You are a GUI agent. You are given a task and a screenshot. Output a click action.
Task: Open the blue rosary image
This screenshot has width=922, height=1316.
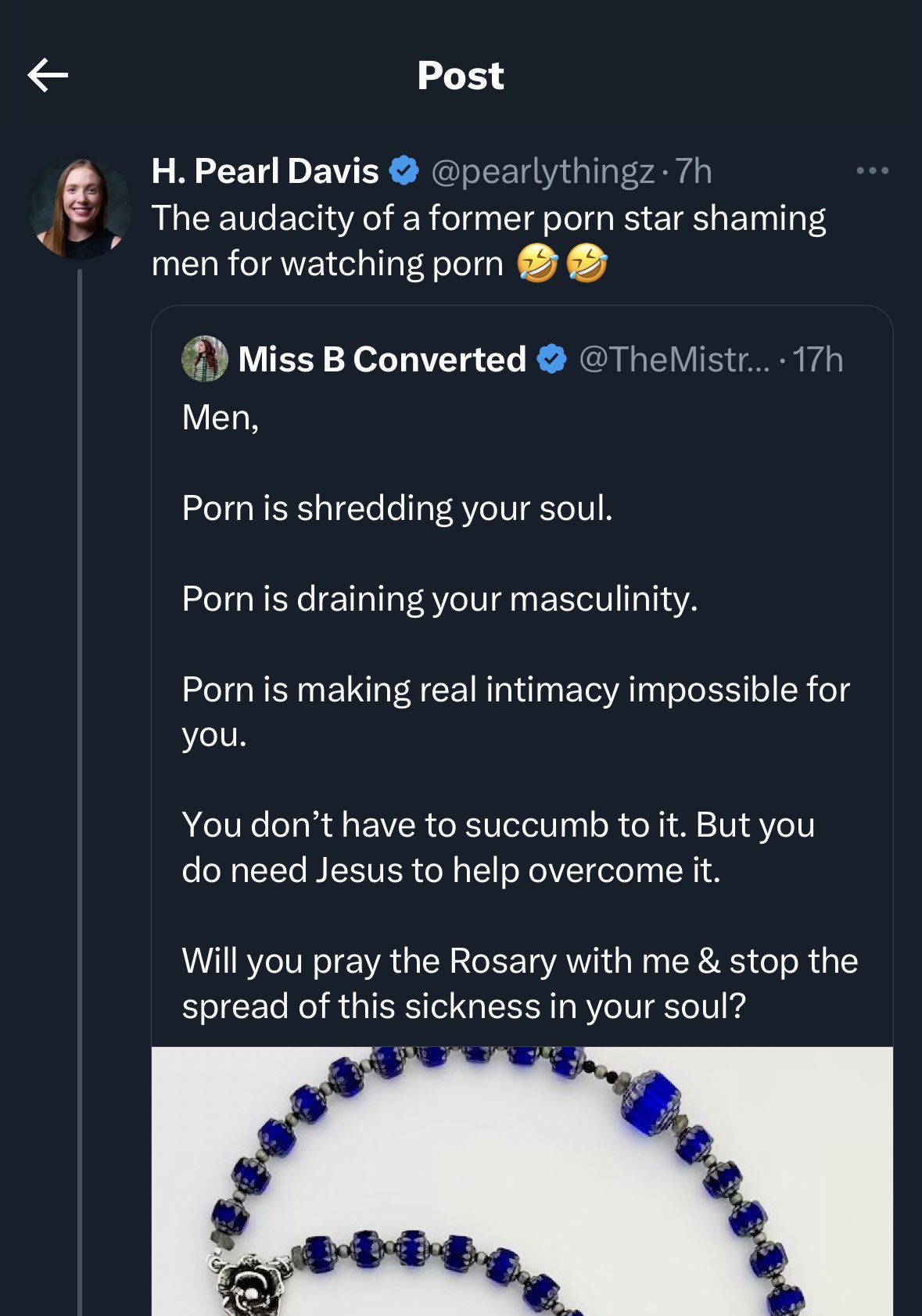522,1181
